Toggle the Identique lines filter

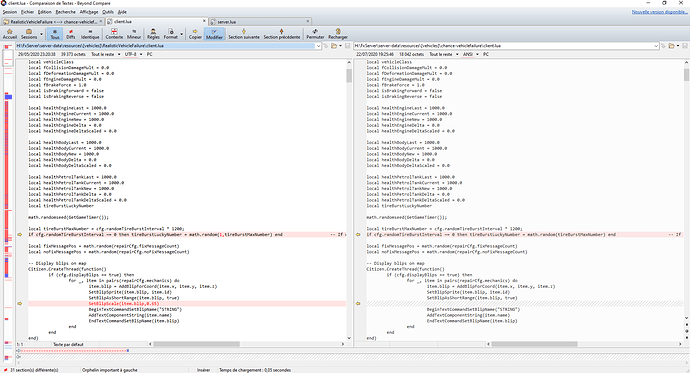point(90,34)
